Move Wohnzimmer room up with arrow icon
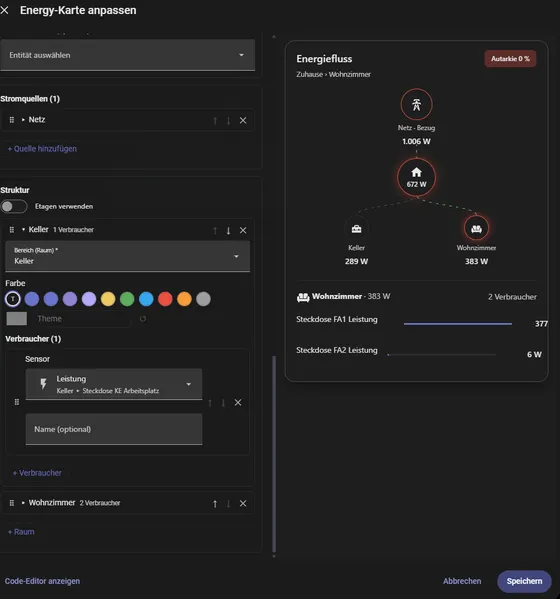 [215, 504]
